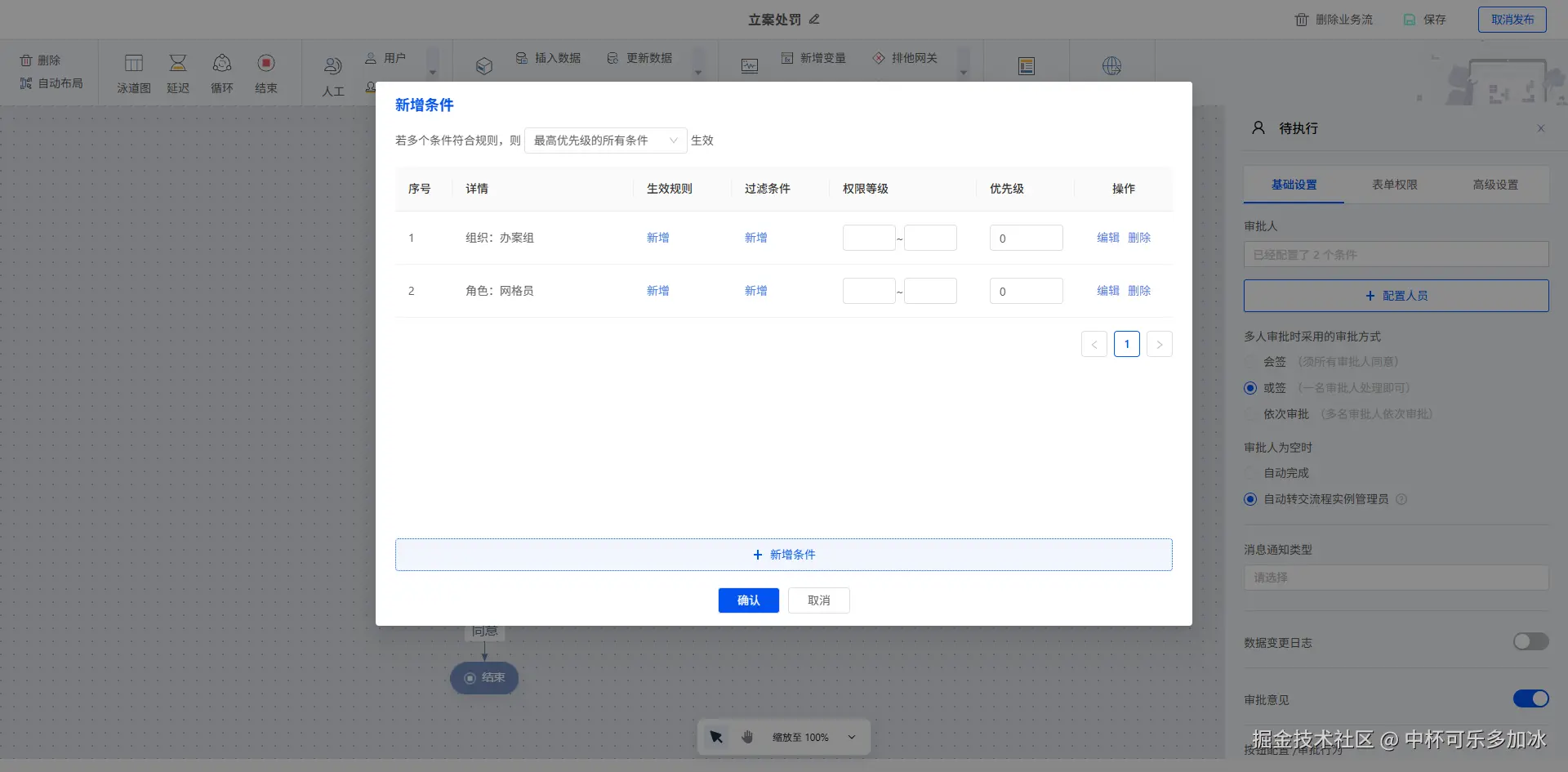
Task: Switch to the 表单权限 tab
Action: (1395, 185)
